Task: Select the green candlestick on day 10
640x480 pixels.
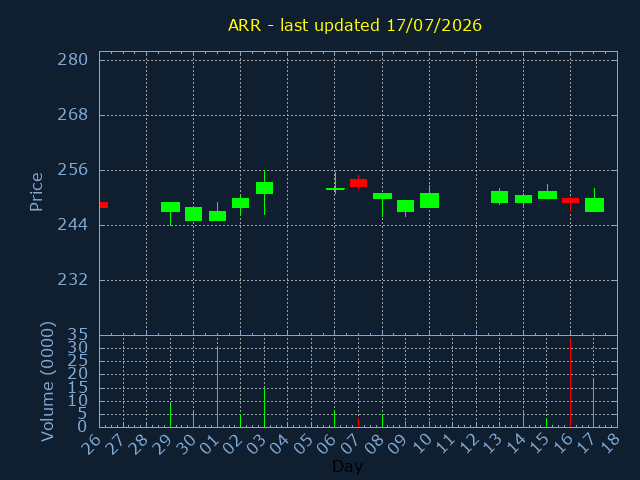Action: click(x=429, y=200)
